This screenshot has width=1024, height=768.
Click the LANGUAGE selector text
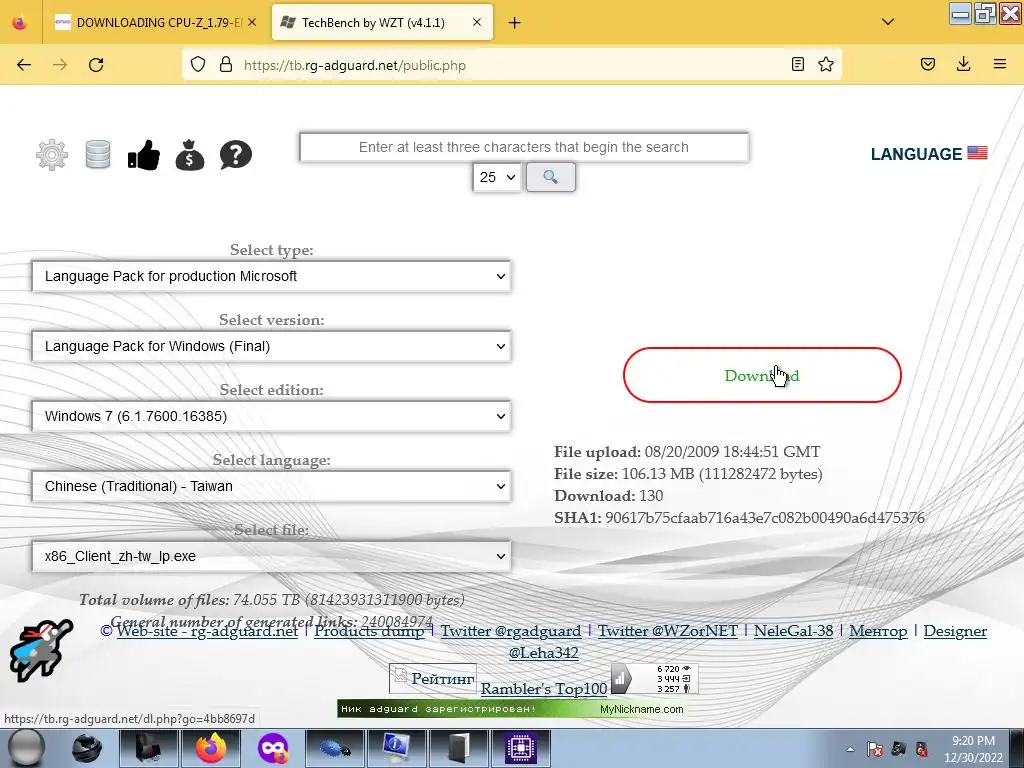point(916,154)
